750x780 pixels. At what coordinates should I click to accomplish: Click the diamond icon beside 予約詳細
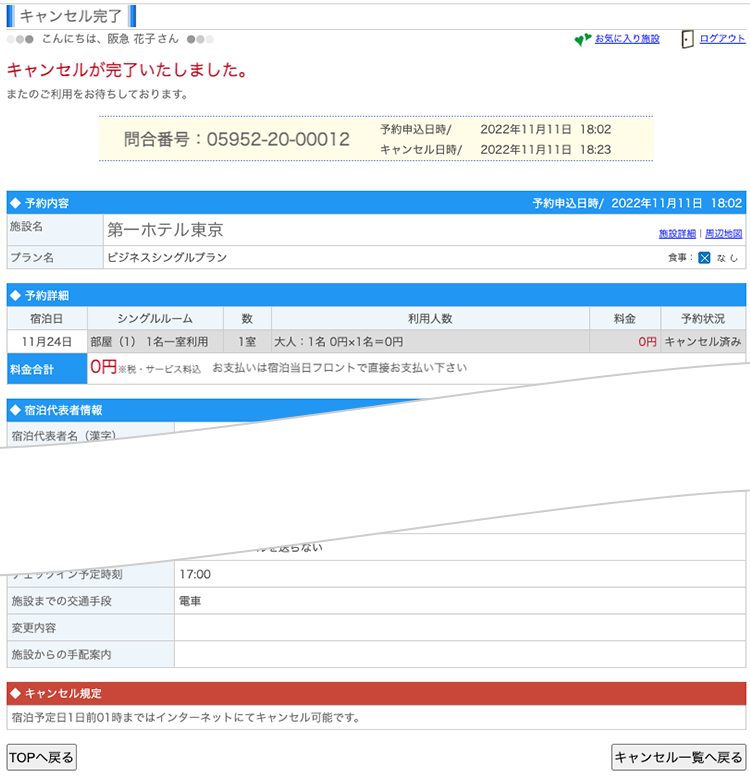pyautogui.click(x=15, y=295)
